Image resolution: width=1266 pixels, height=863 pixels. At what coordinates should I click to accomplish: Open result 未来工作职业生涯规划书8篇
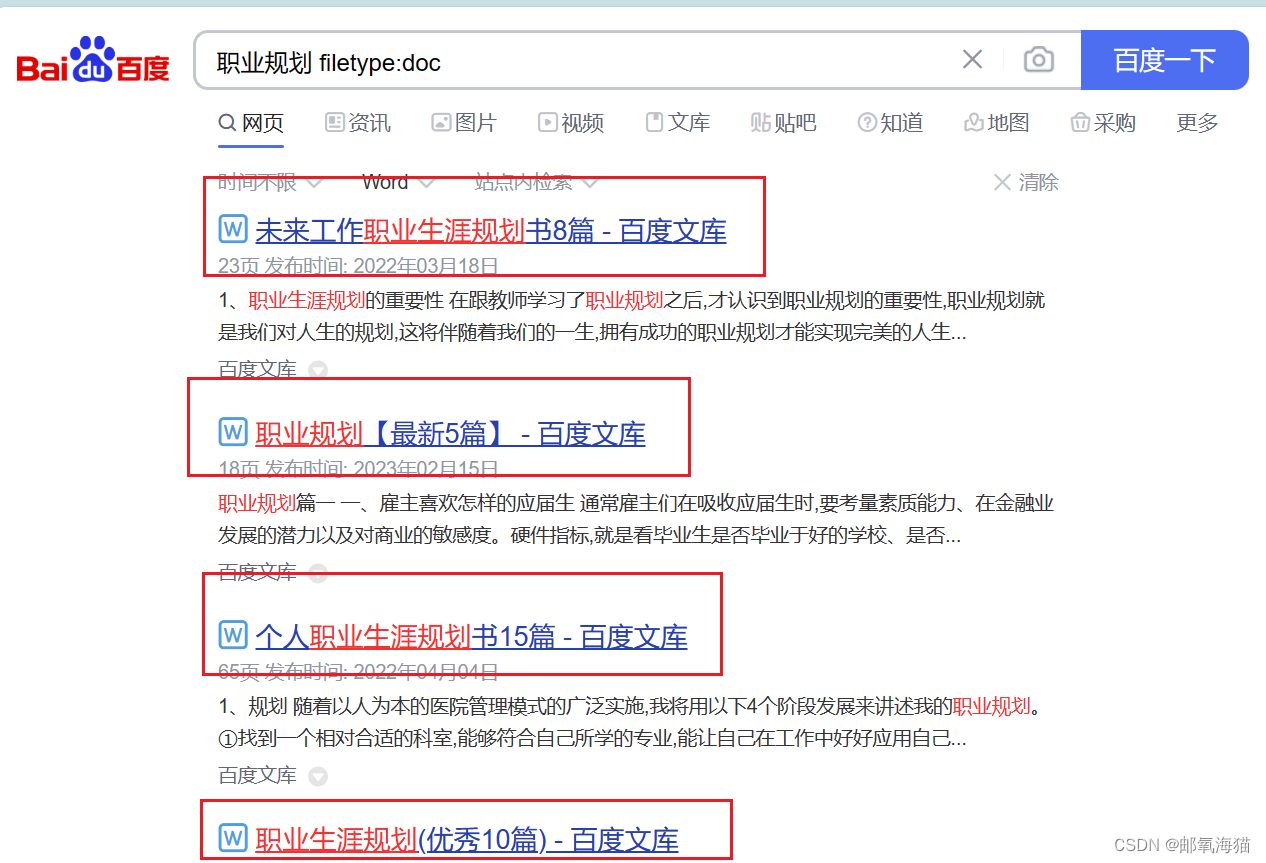tap(491, 231)
